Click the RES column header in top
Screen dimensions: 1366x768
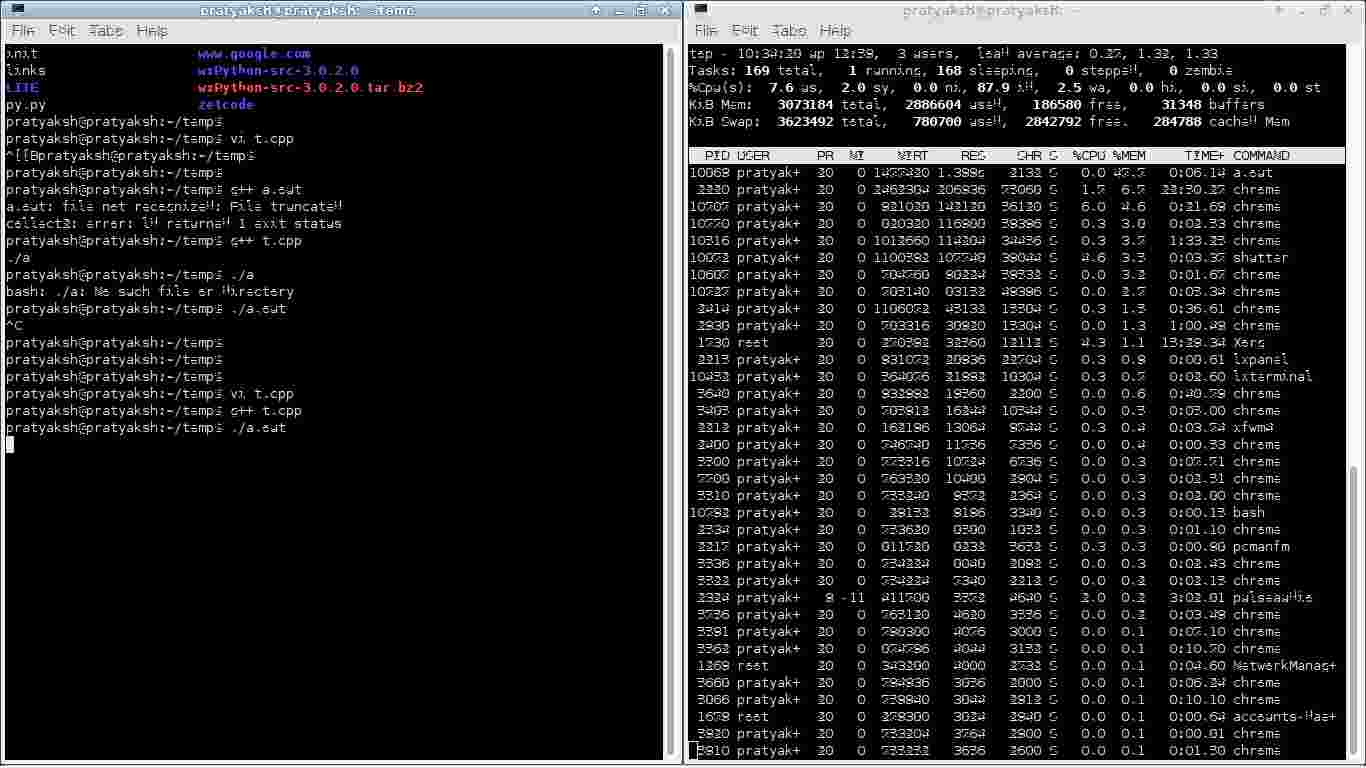(972, 155)
